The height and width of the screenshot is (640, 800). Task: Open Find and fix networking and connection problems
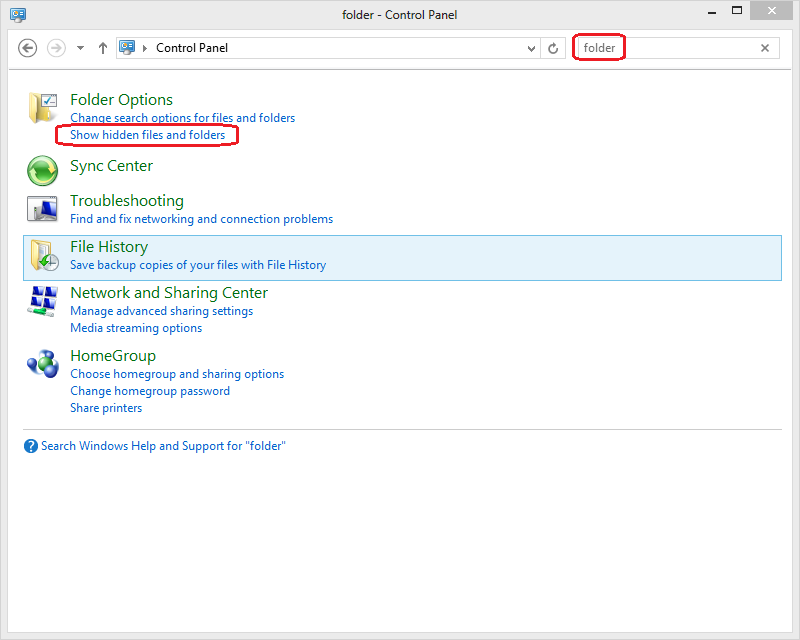tap(202, 219)
